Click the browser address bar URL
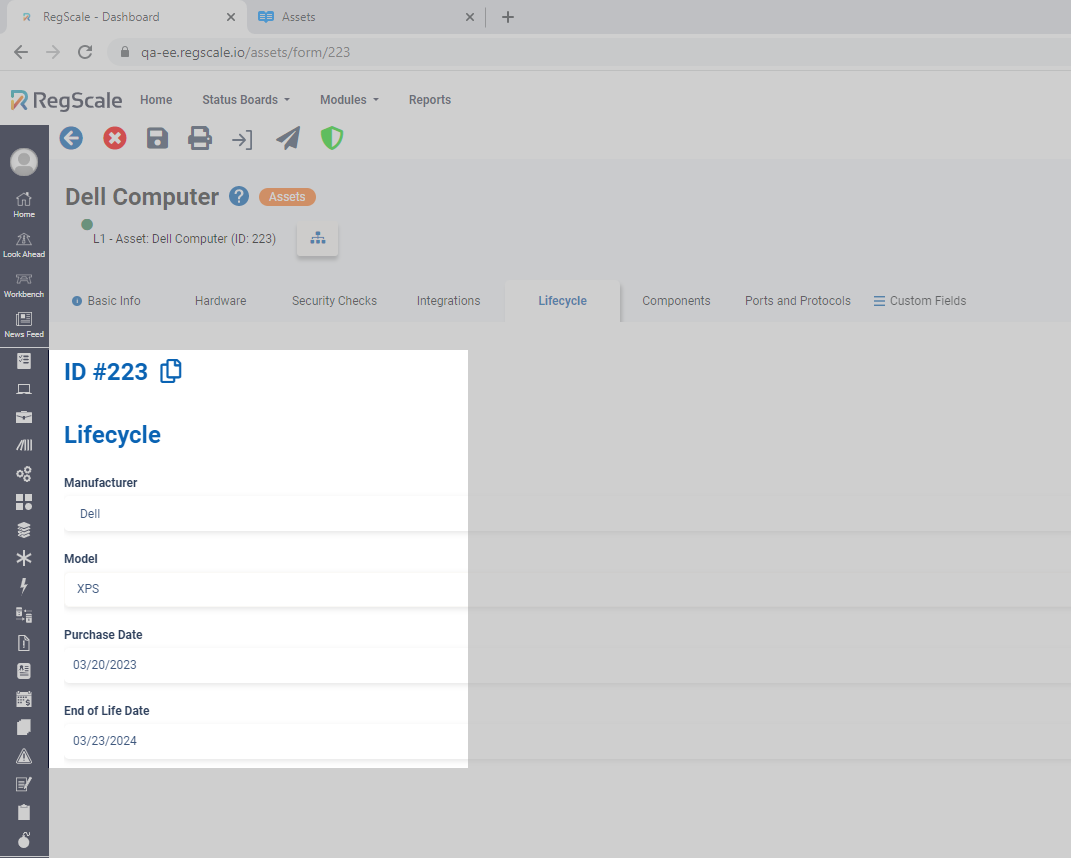The image size is (1071, 858). point(245,52)
